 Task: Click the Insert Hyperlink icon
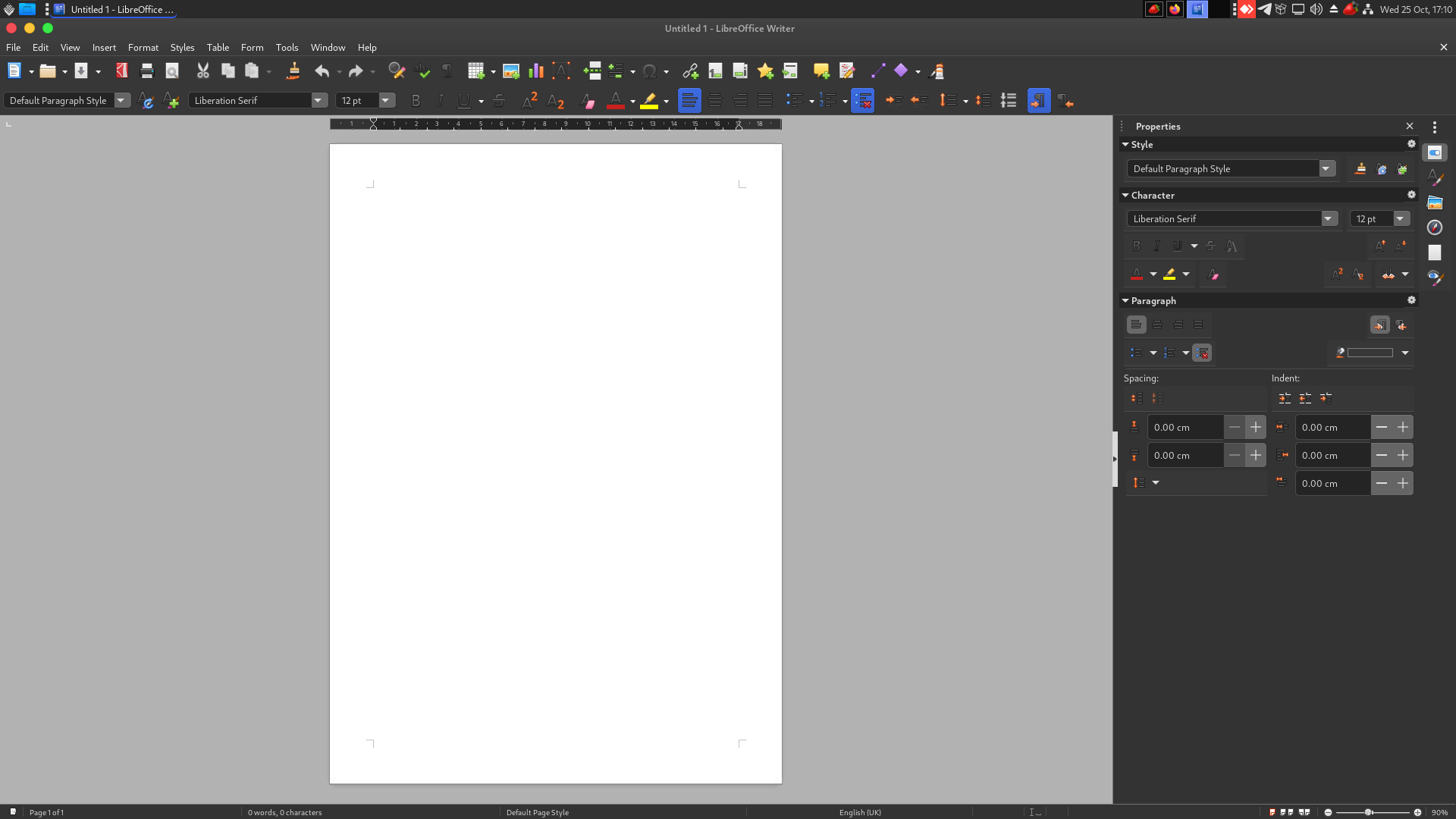pyautogui.click(x=690, y=71)
